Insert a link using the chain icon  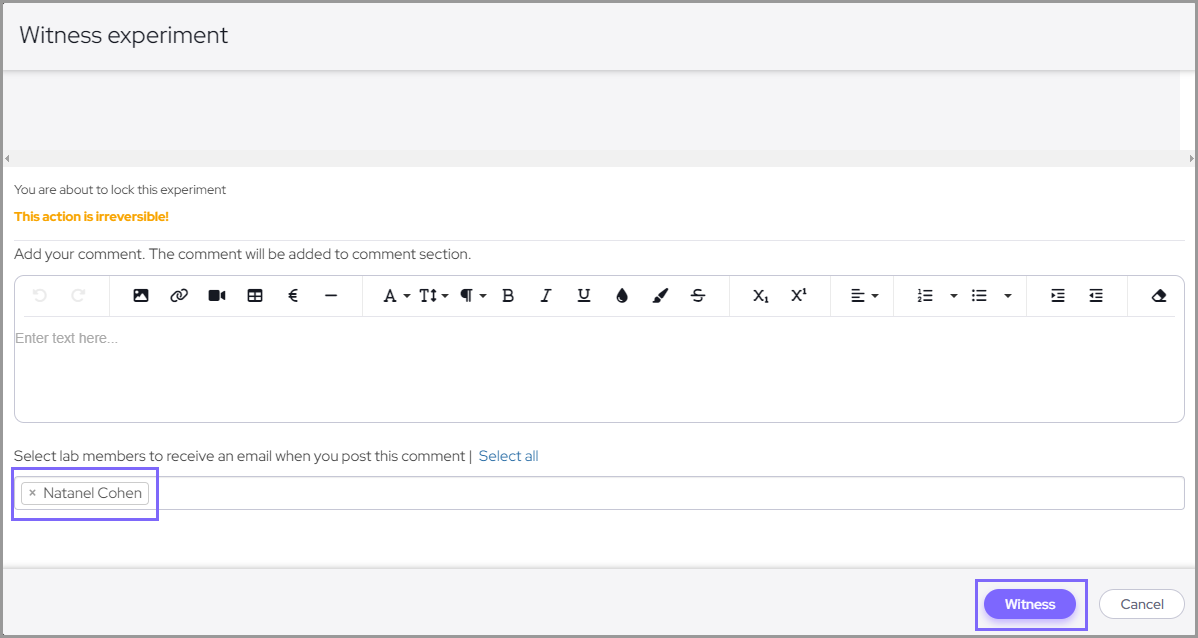coord(179,296)
